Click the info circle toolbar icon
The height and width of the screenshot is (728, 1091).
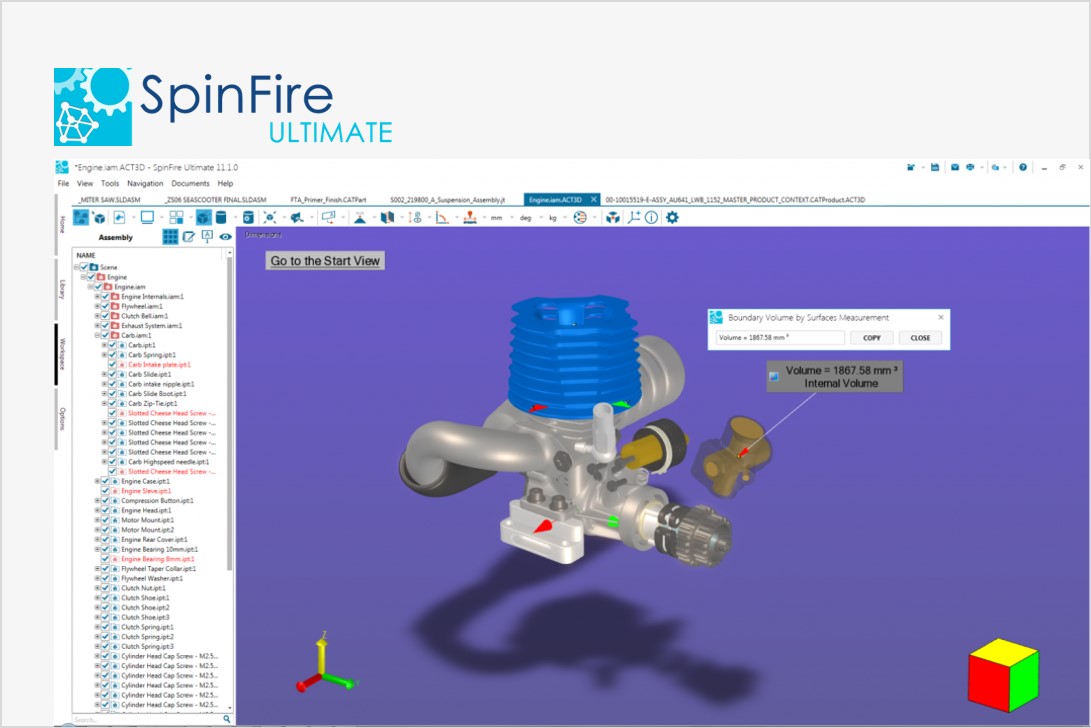tap(651, 217)
